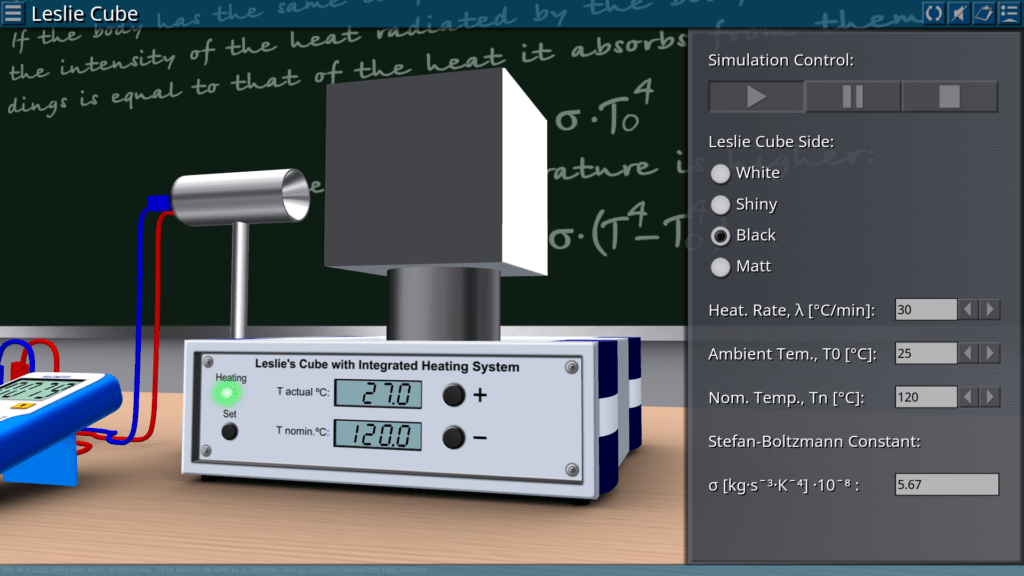The image size is (1024, 576).
Task: Decrease the heating rate with left arrow
Action: (968, 310)
